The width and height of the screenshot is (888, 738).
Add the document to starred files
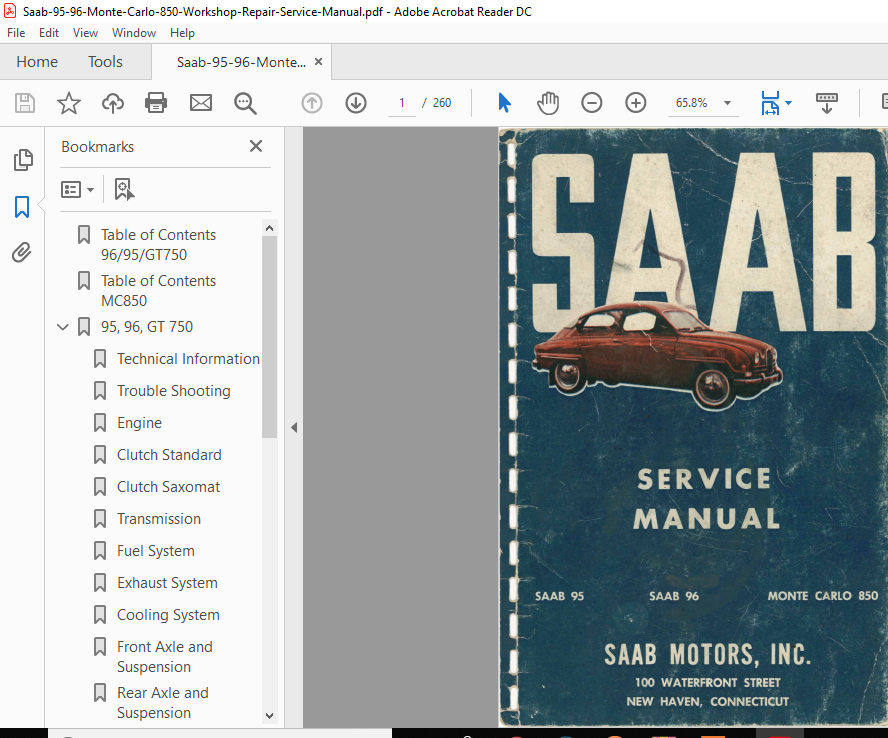pyautogui.click(x=69, y=103)
